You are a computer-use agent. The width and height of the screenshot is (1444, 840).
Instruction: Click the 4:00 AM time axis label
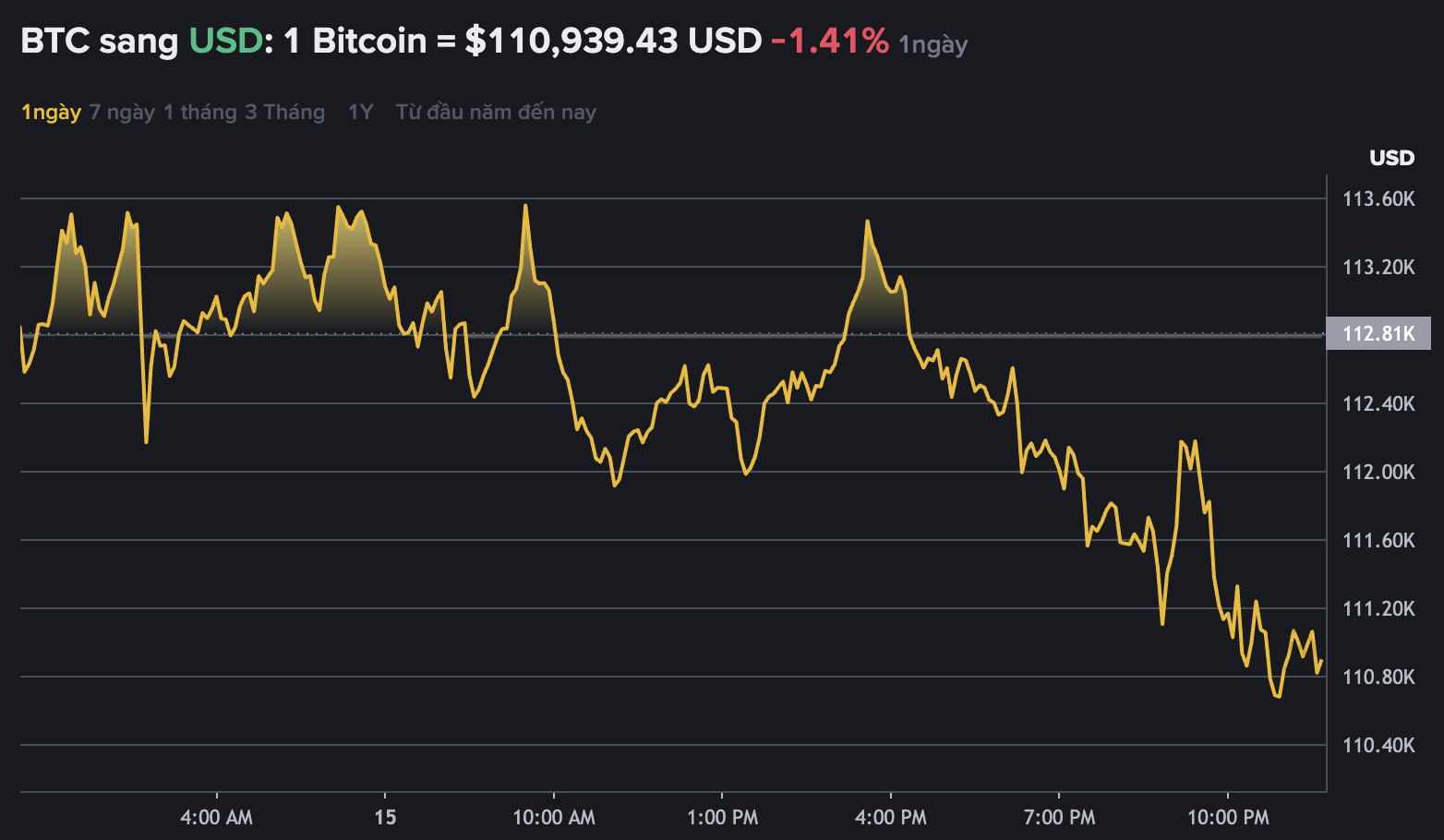(x=216, y=818)
